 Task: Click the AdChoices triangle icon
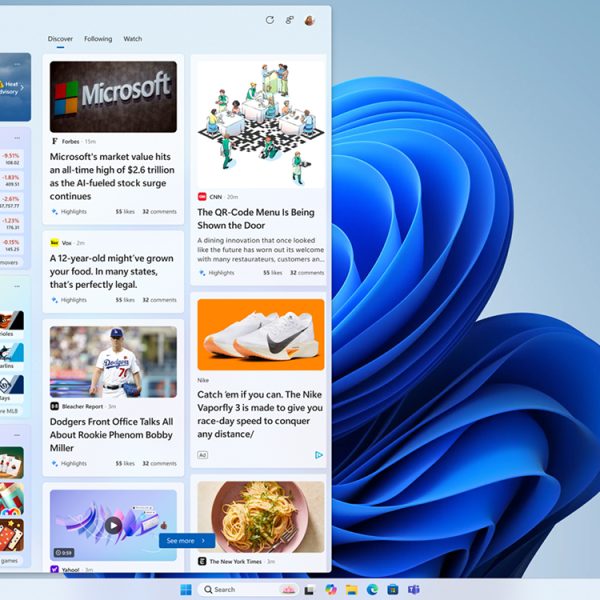pyautogui.click(x=319, y=455)
